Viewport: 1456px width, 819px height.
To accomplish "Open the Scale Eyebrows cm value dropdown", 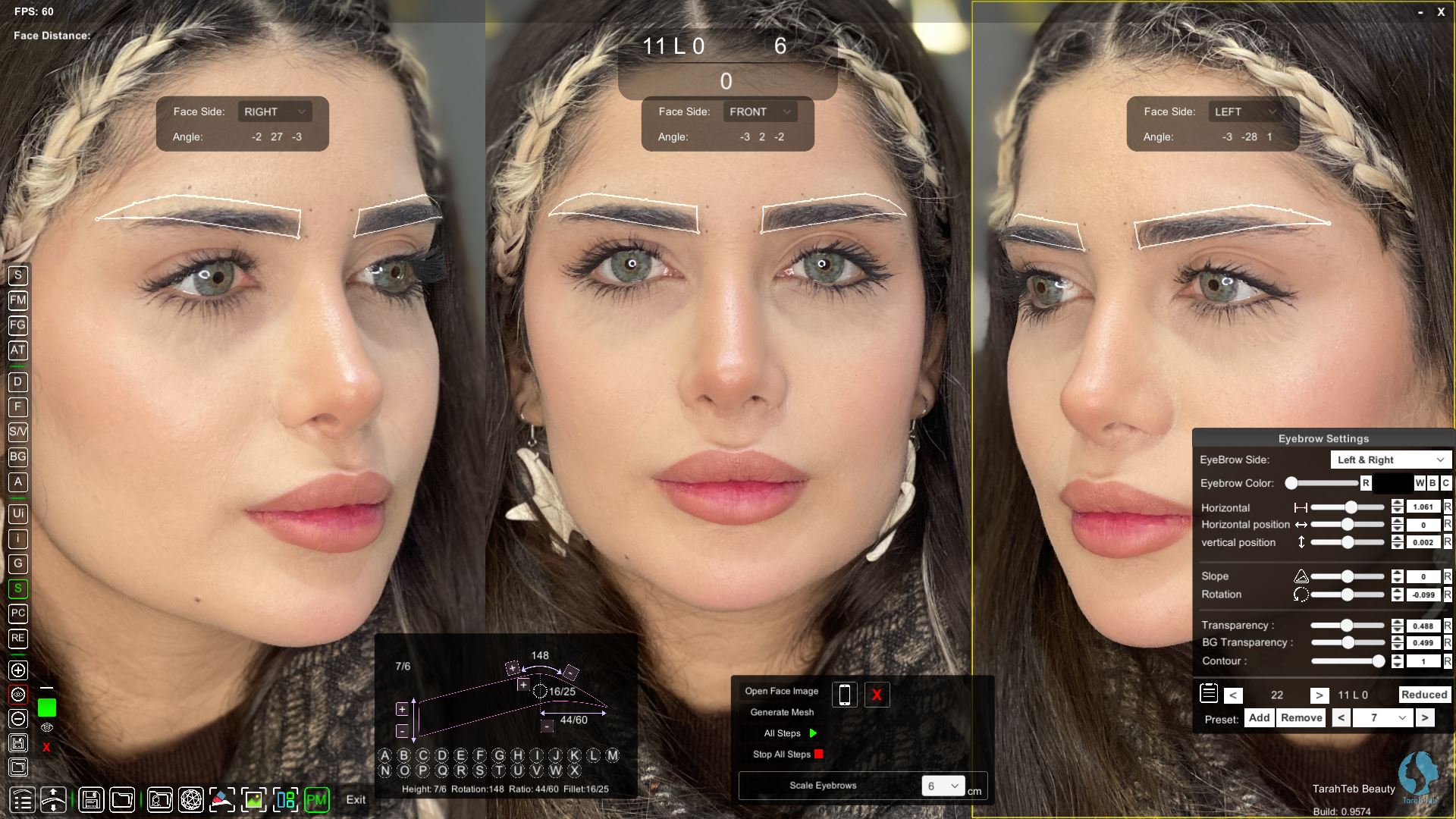I will coord(943,786).
